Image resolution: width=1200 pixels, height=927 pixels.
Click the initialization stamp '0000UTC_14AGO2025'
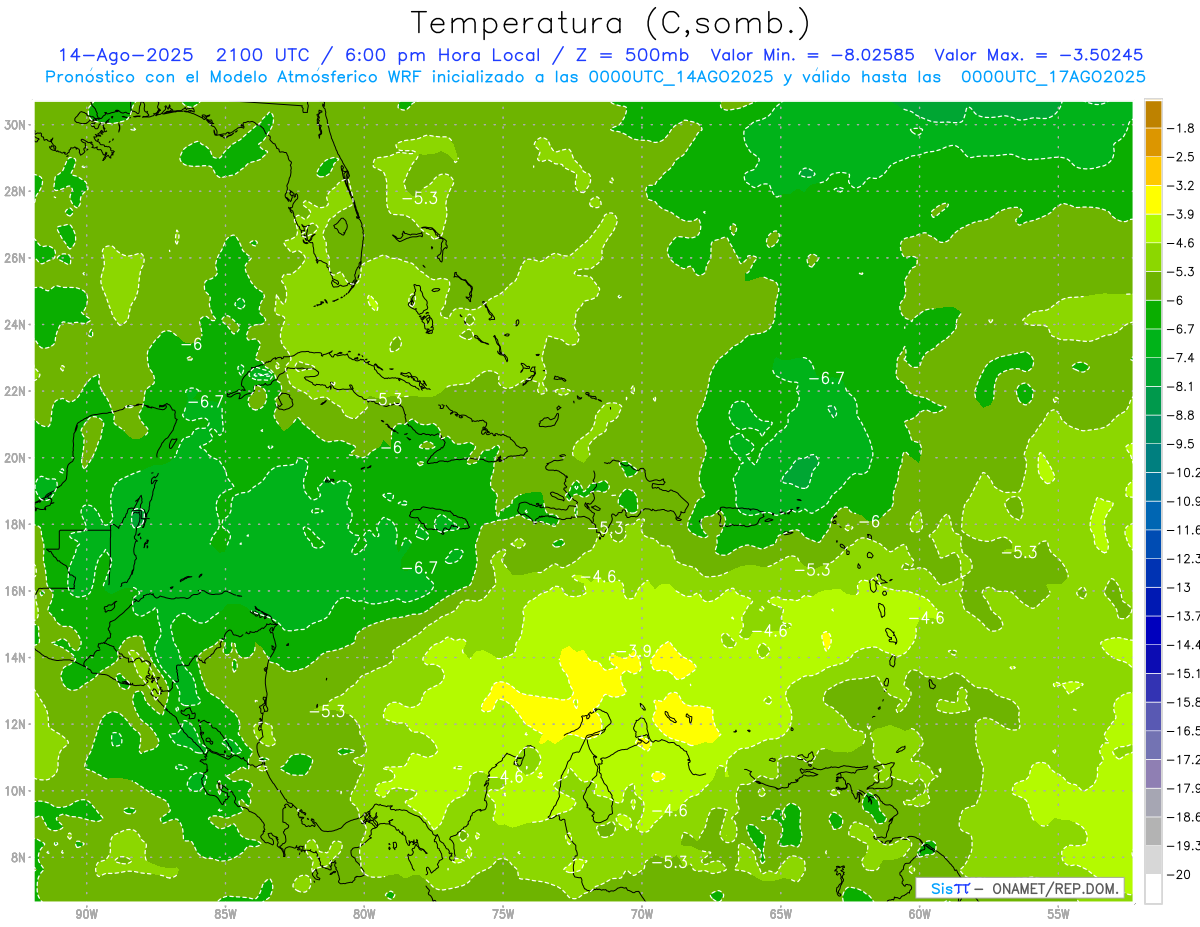pyautogui.click(x=683, y=77)
